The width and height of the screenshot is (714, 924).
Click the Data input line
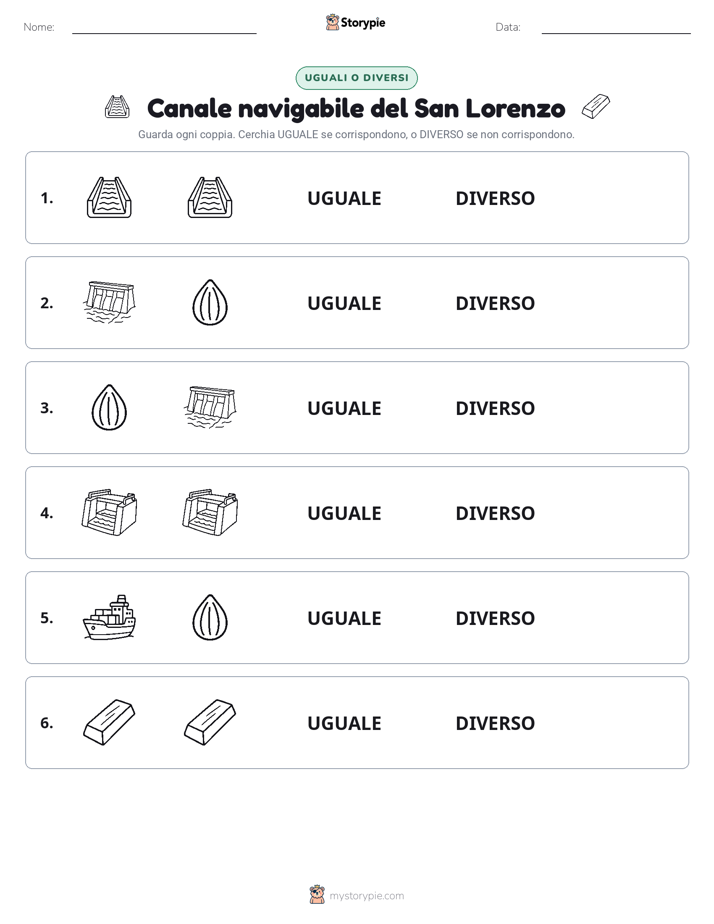(616, 28)
